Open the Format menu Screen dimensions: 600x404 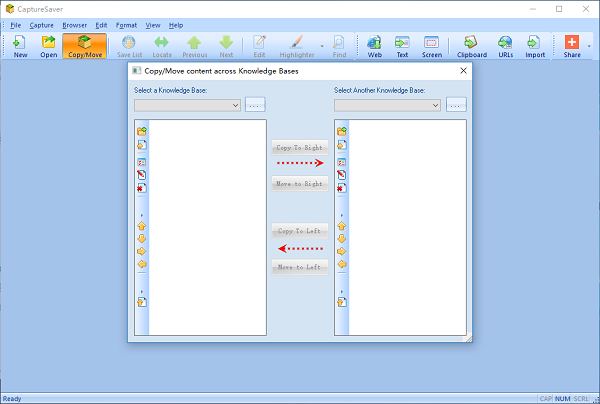point(126,24)
